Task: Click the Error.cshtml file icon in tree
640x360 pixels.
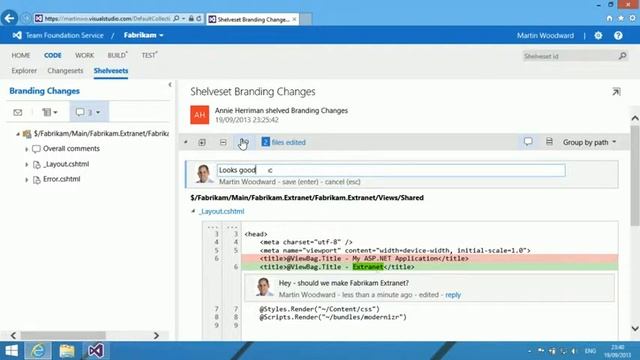Action: pos(36,180)
